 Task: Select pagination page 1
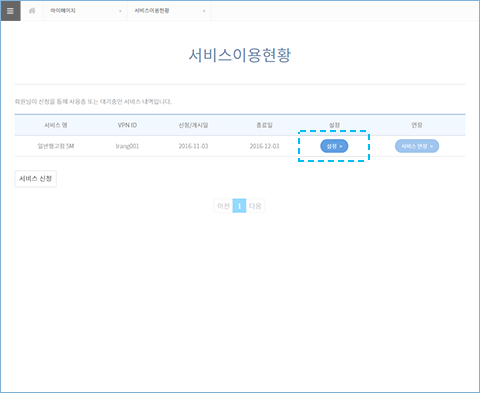[239, 206]
